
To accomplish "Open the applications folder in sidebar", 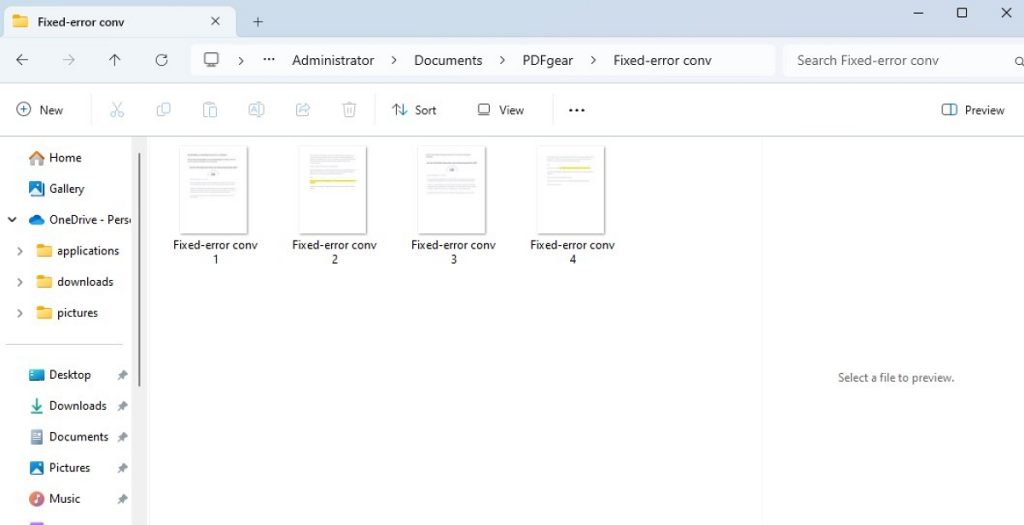I will (x=78, y=251).
